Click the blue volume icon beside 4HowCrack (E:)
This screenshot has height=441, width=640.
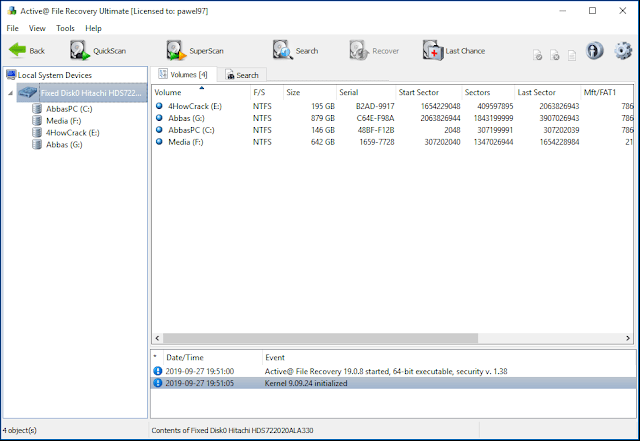pos(159,106)
